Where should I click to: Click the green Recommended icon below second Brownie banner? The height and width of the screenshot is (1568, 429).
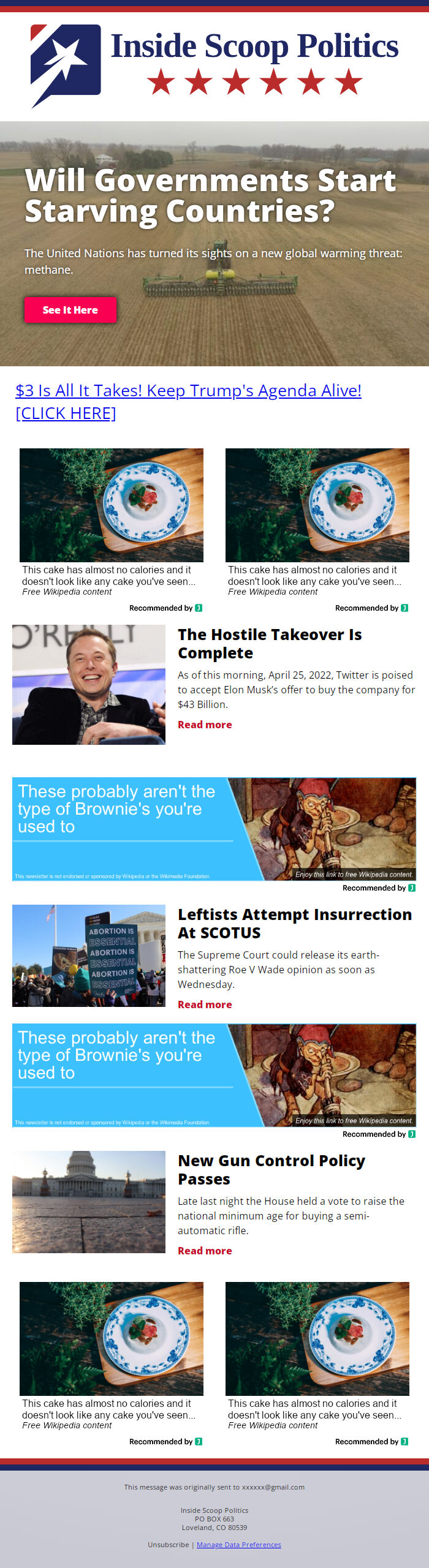pos(412,1134)
